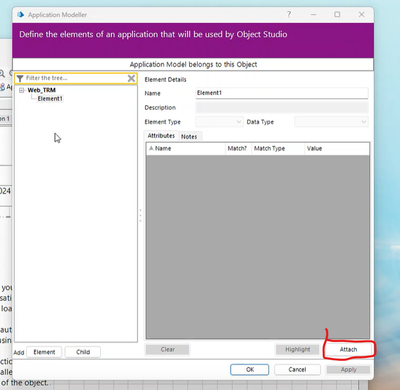Screen dimensions: 400x390
Task: Cancel the Application Modeller dialog
Action: pos(297,369)
